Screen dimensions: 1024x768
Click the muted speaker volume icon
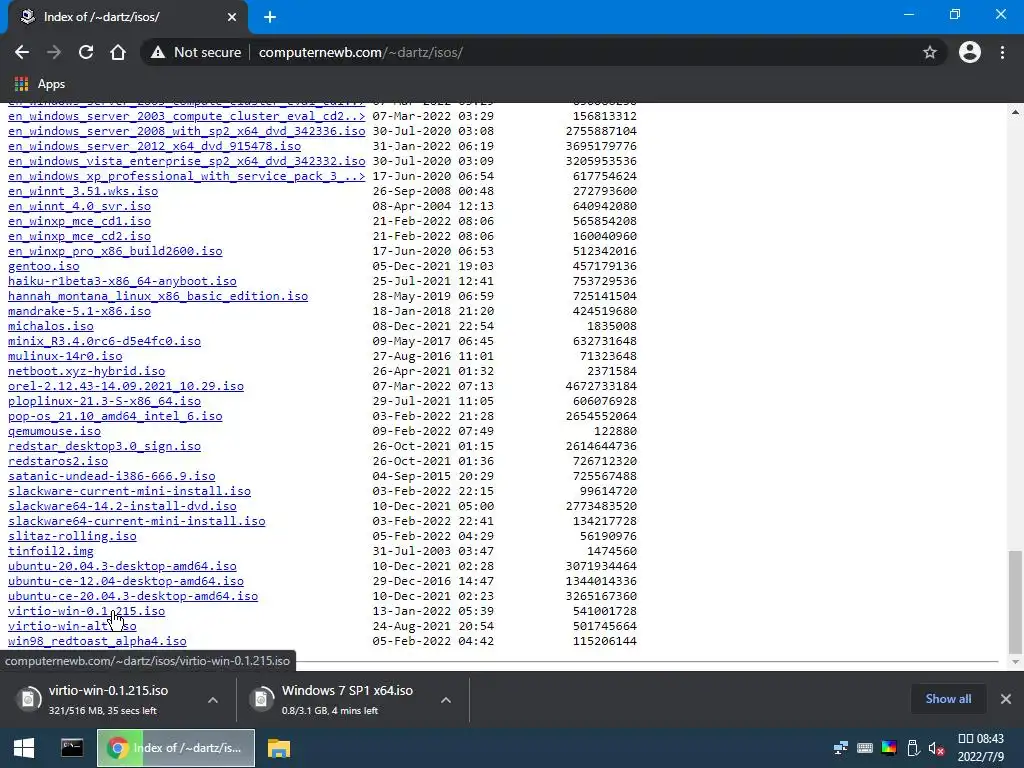point(936,748)
